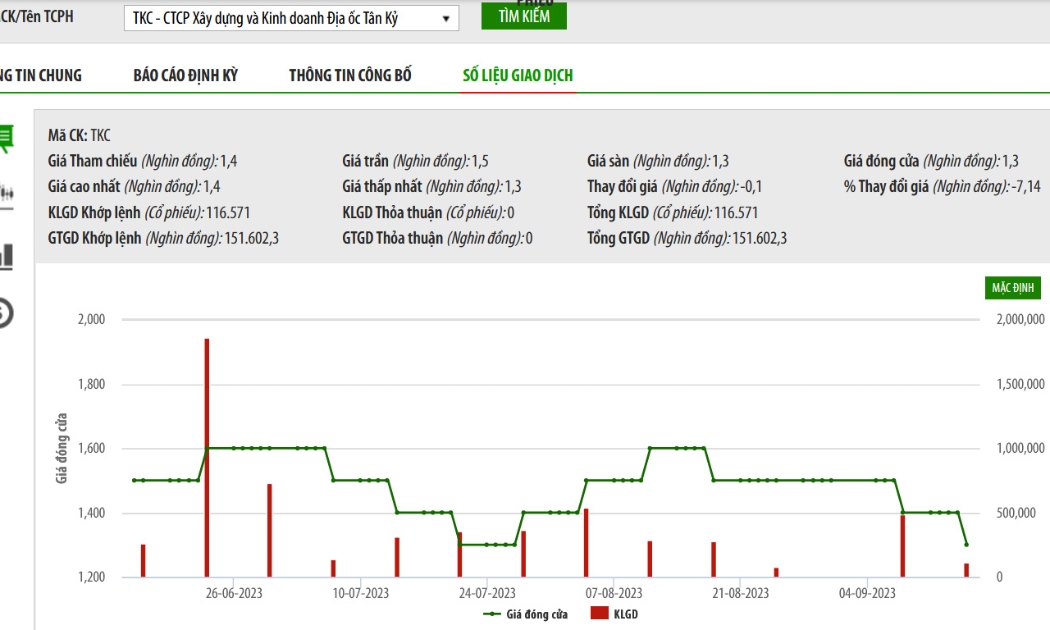Switch to the BÁO CÁO ĐỊNH KỲ tab
The image size is (1050, 630).
(x=185, y=76)
